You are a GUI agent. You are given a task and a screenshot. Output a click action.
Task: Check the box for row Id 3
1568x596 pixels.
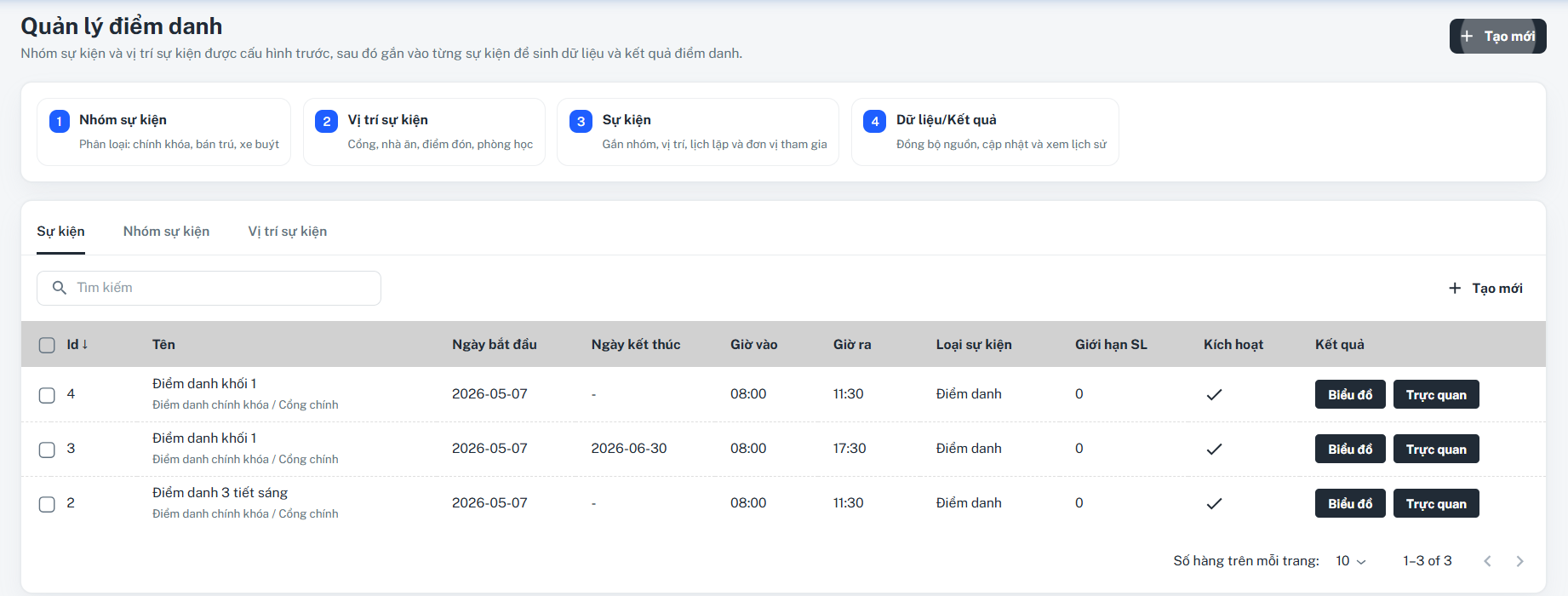click(x=47, y=450)
